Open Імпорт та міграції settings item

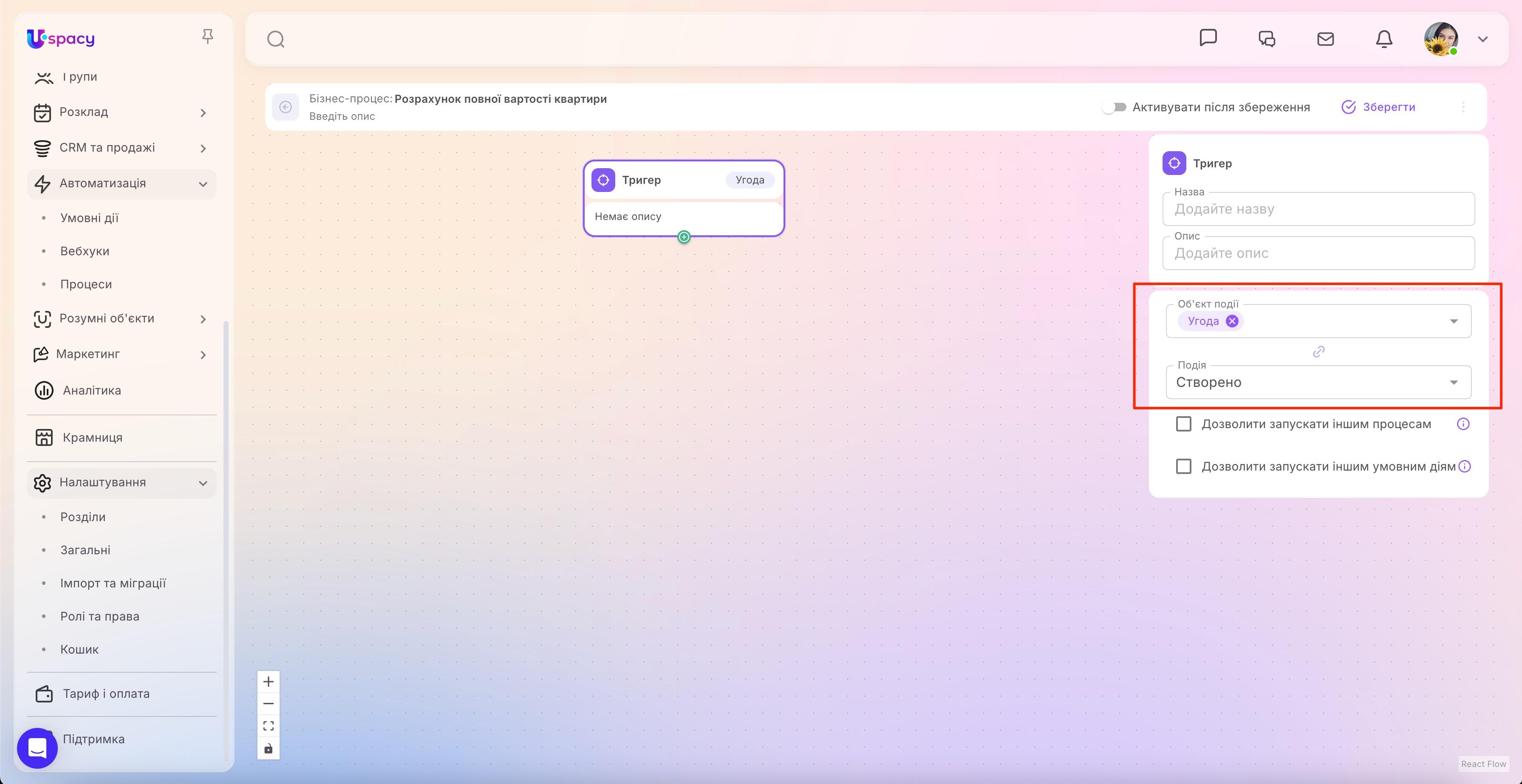coord(113,583)
